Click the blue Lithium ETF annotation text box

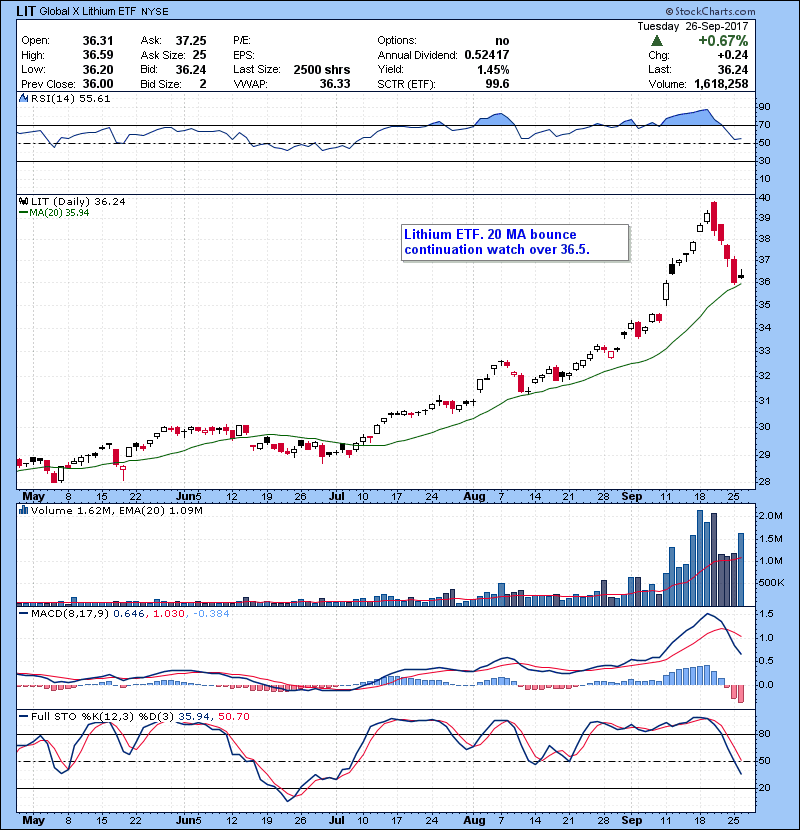point(515,242)
